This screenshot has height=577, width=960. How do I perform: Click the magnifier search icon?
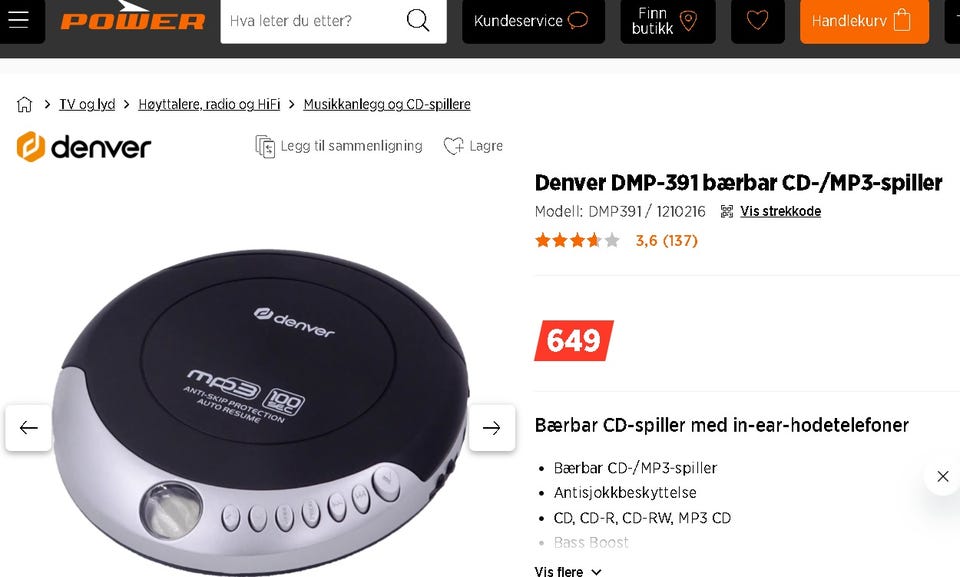coord(418,20)
